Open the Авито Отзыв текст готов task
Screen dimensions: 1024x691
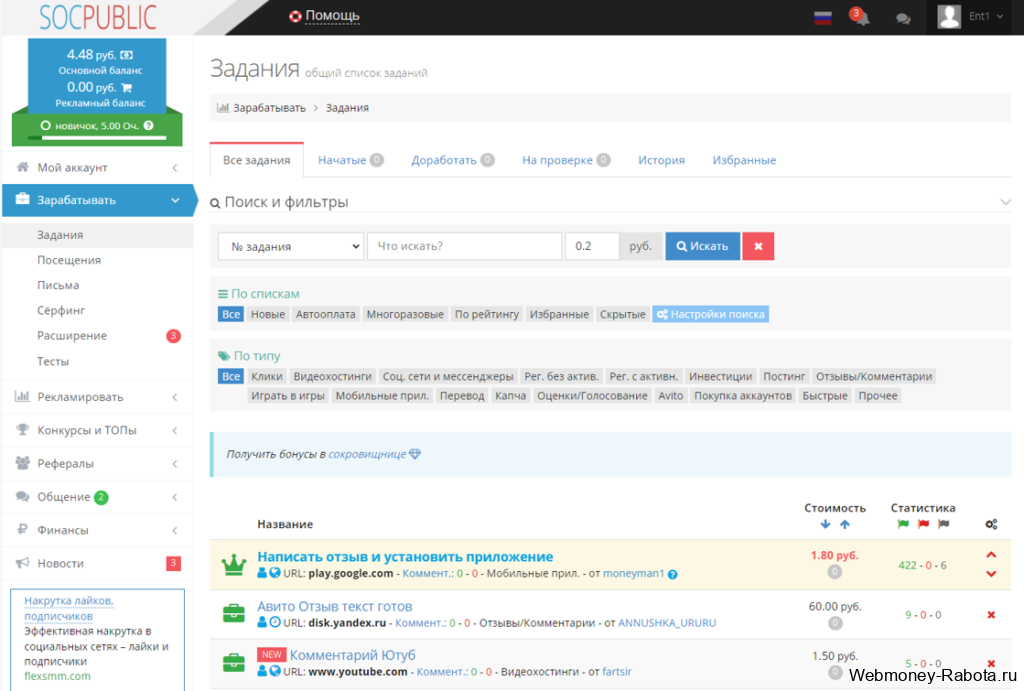click(x=334, y=606)
